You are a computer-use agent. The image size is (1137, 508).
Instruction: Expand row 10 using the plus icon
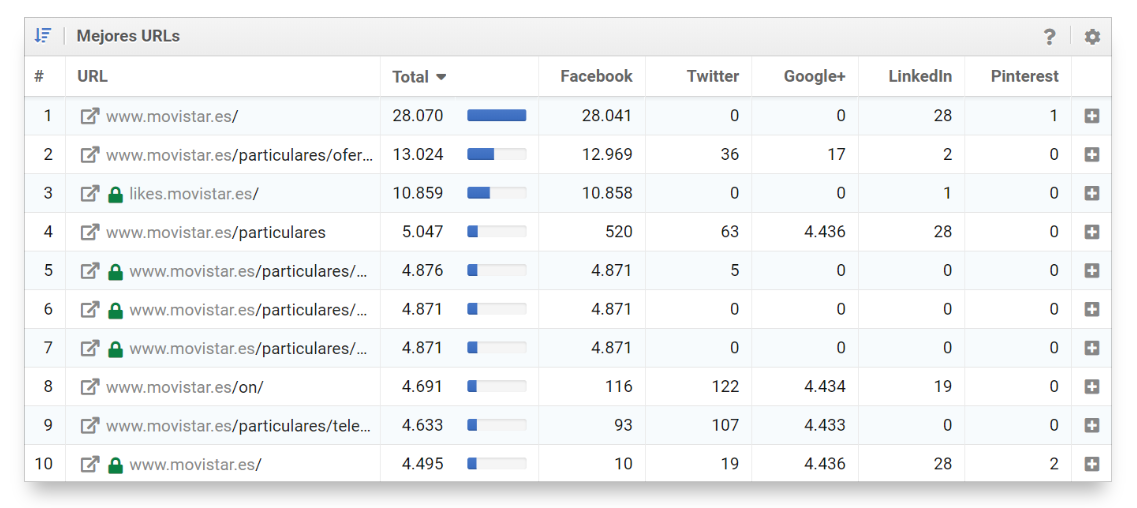coord(1091,465)
